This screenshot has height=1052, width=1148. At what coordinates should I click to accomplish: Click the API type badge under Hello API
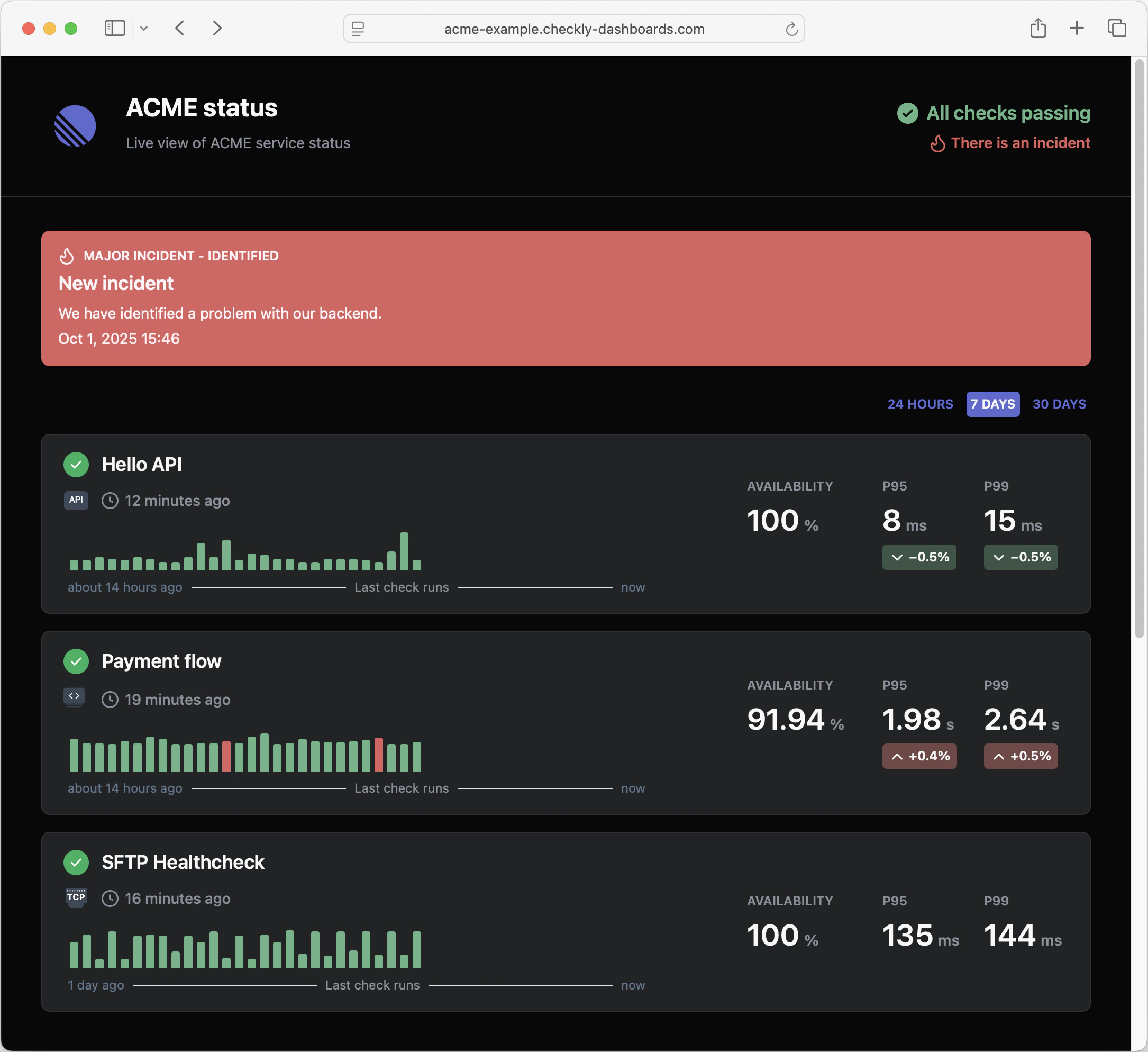click(76, 500)
